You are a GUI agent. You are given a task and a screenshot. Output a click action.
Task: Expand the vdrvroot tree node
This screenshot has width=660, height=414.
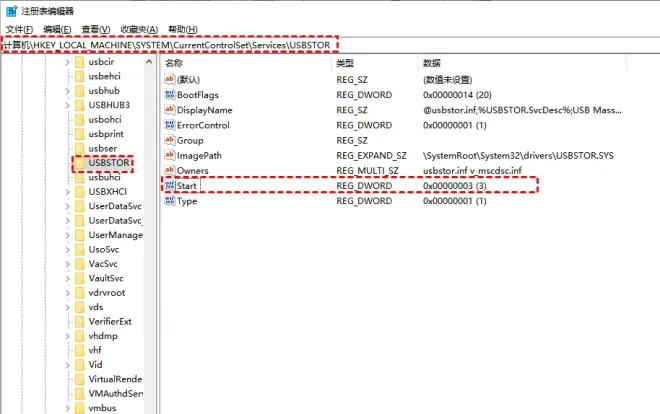tap(67, 293)
